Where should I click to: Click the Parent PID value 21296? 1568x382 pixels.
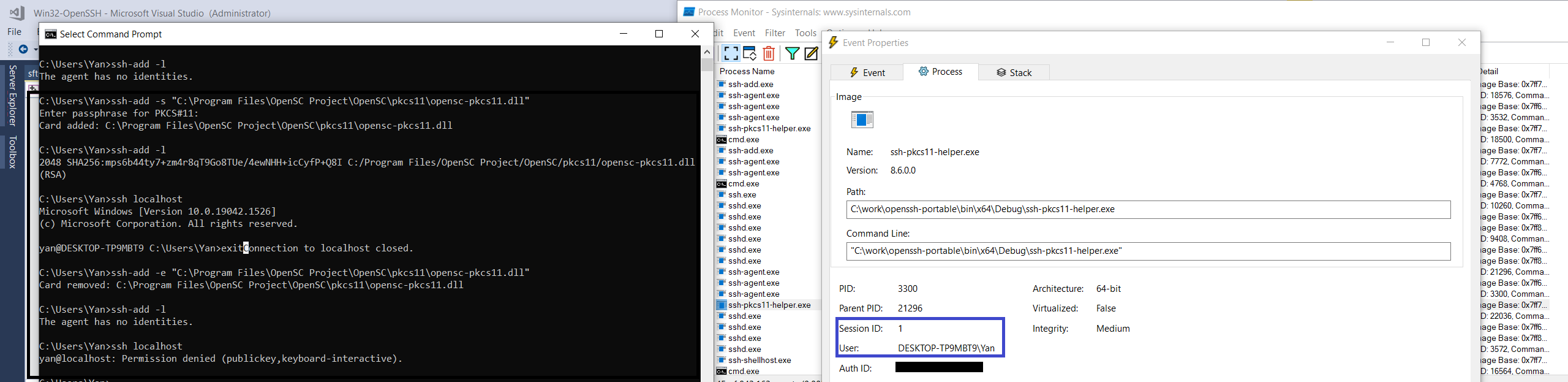point(910,308)
